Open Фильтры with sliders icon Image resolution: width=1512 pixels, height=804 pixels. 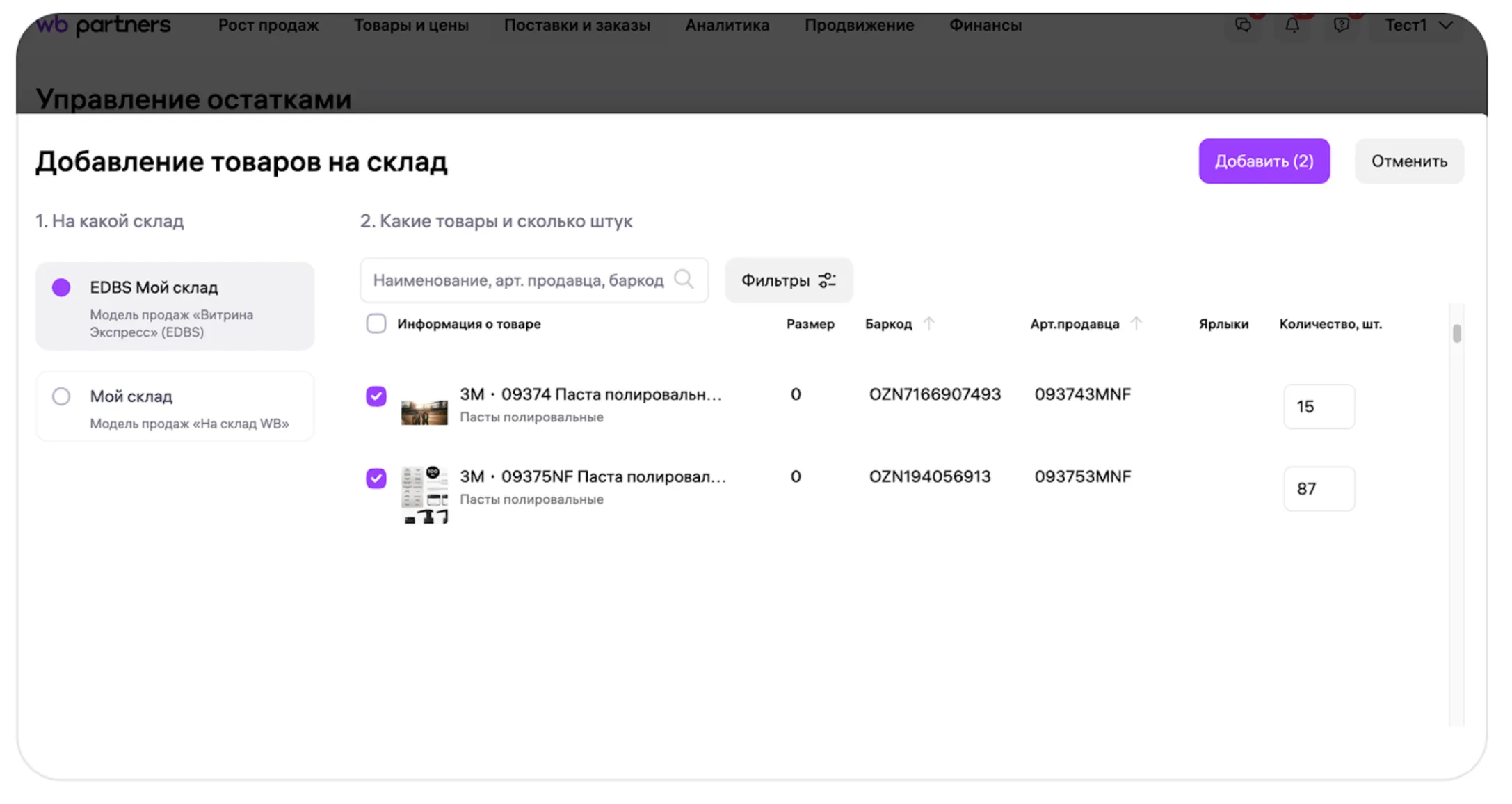(x=788, y=280)
